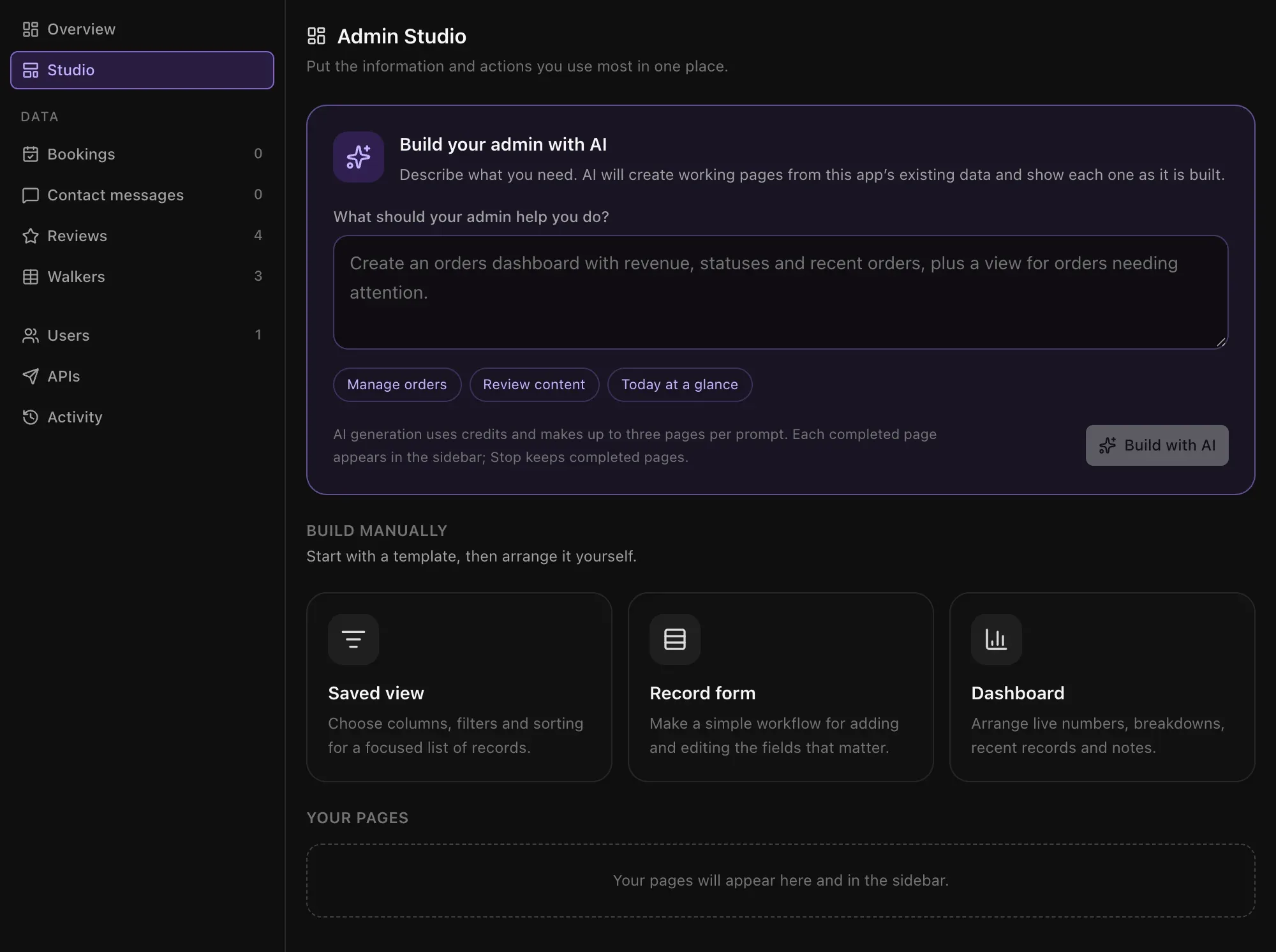Go to Bookings in the sidebar
Image resolution: width=1276 pixels, height=952 pixels.
coord(142,154)
